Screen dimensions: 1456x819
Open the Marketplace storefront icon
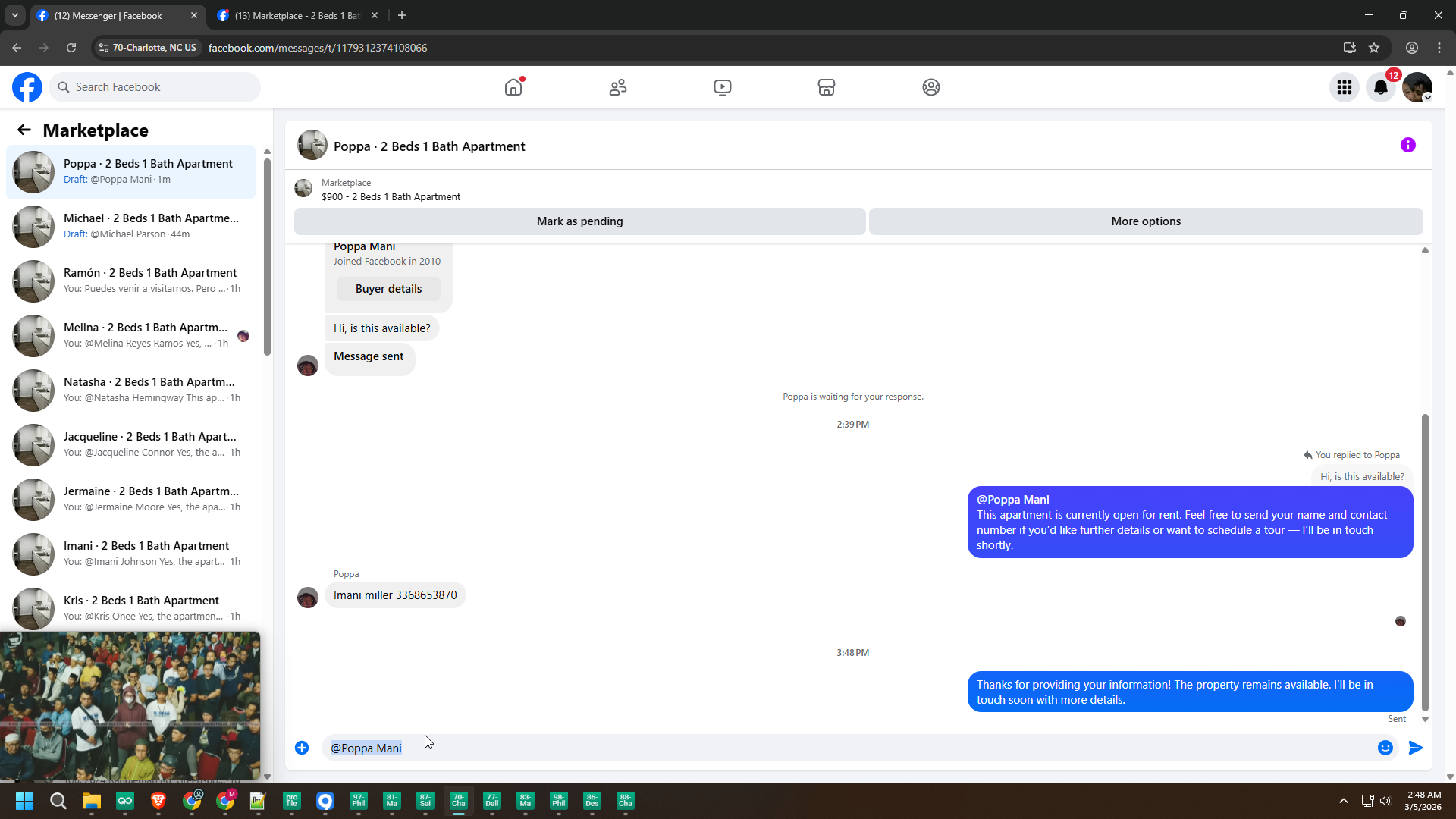(827, 87)
